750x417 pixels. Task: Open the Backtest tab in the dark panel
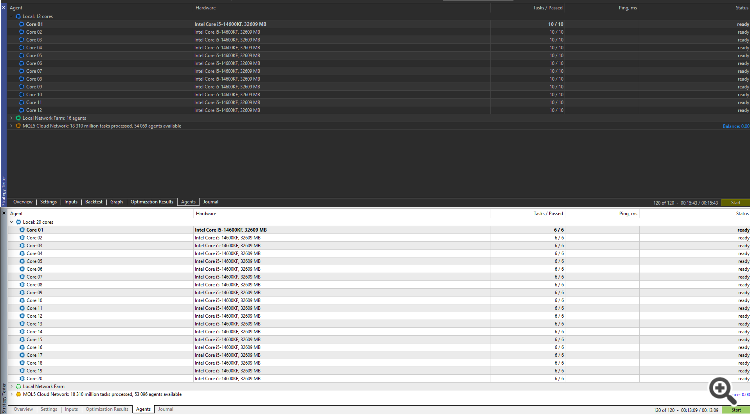tap(94, 202)
